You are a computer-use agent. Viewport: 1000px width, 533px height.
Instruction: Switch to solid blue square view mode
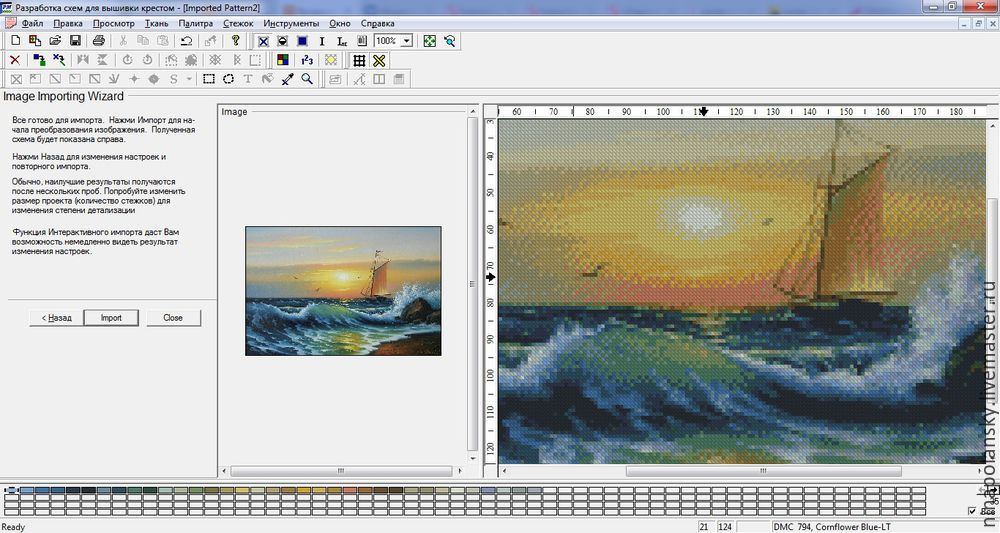tap(302, 41)
